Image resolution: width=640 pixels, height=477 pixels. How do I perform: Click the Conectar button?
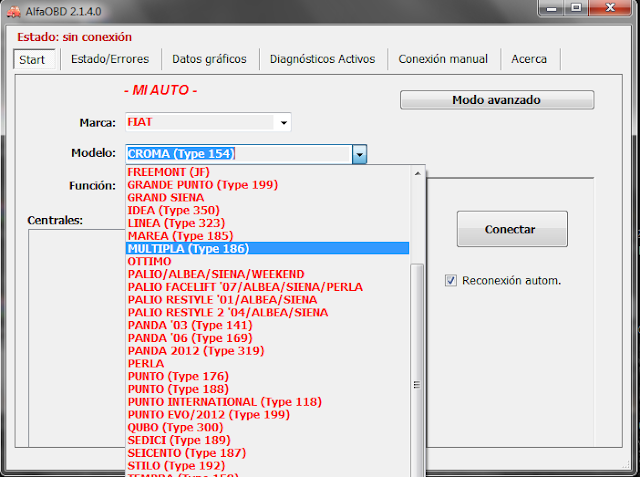(512, 229)
